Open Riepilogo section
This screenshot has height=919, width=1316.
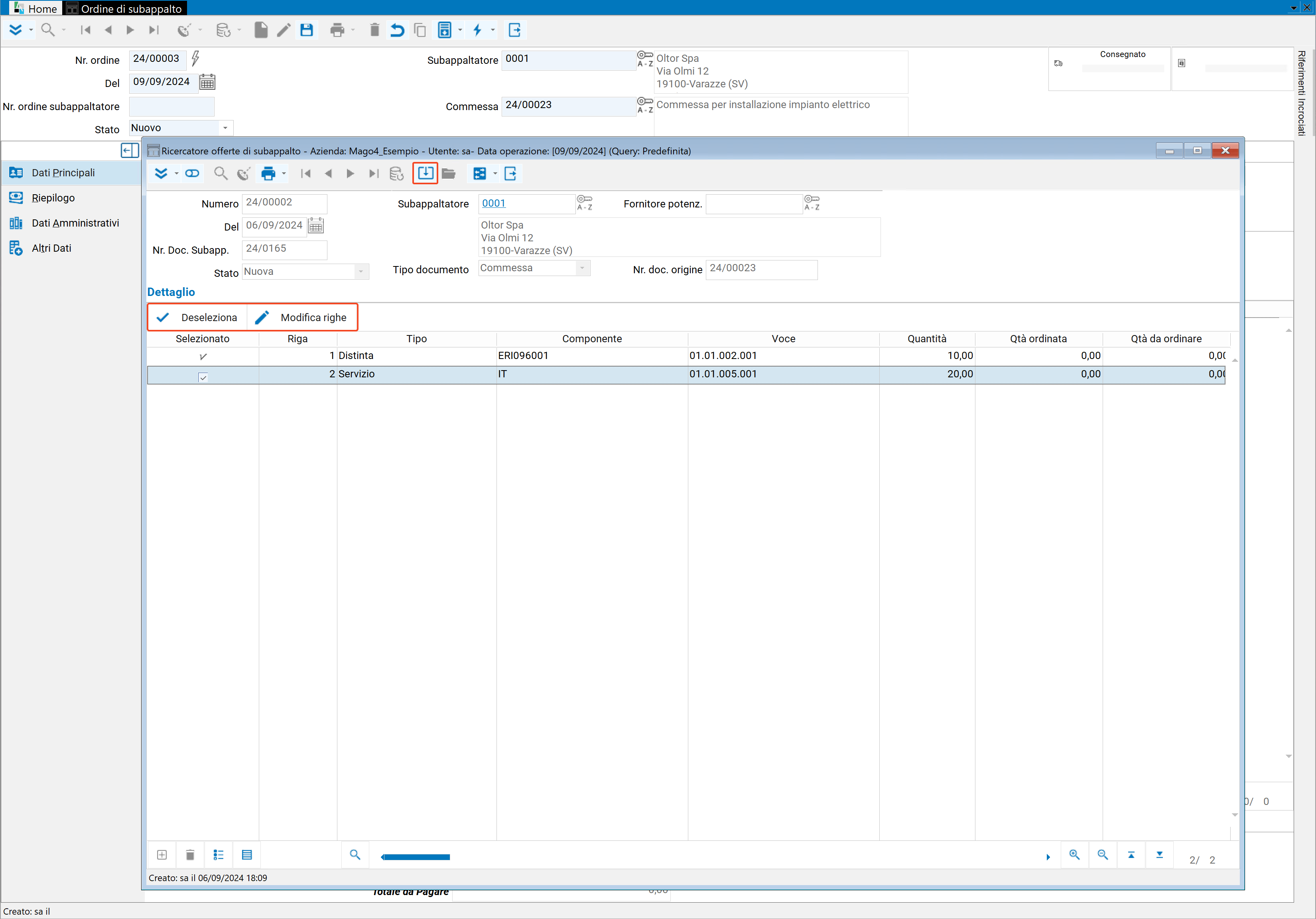point(71,198)
